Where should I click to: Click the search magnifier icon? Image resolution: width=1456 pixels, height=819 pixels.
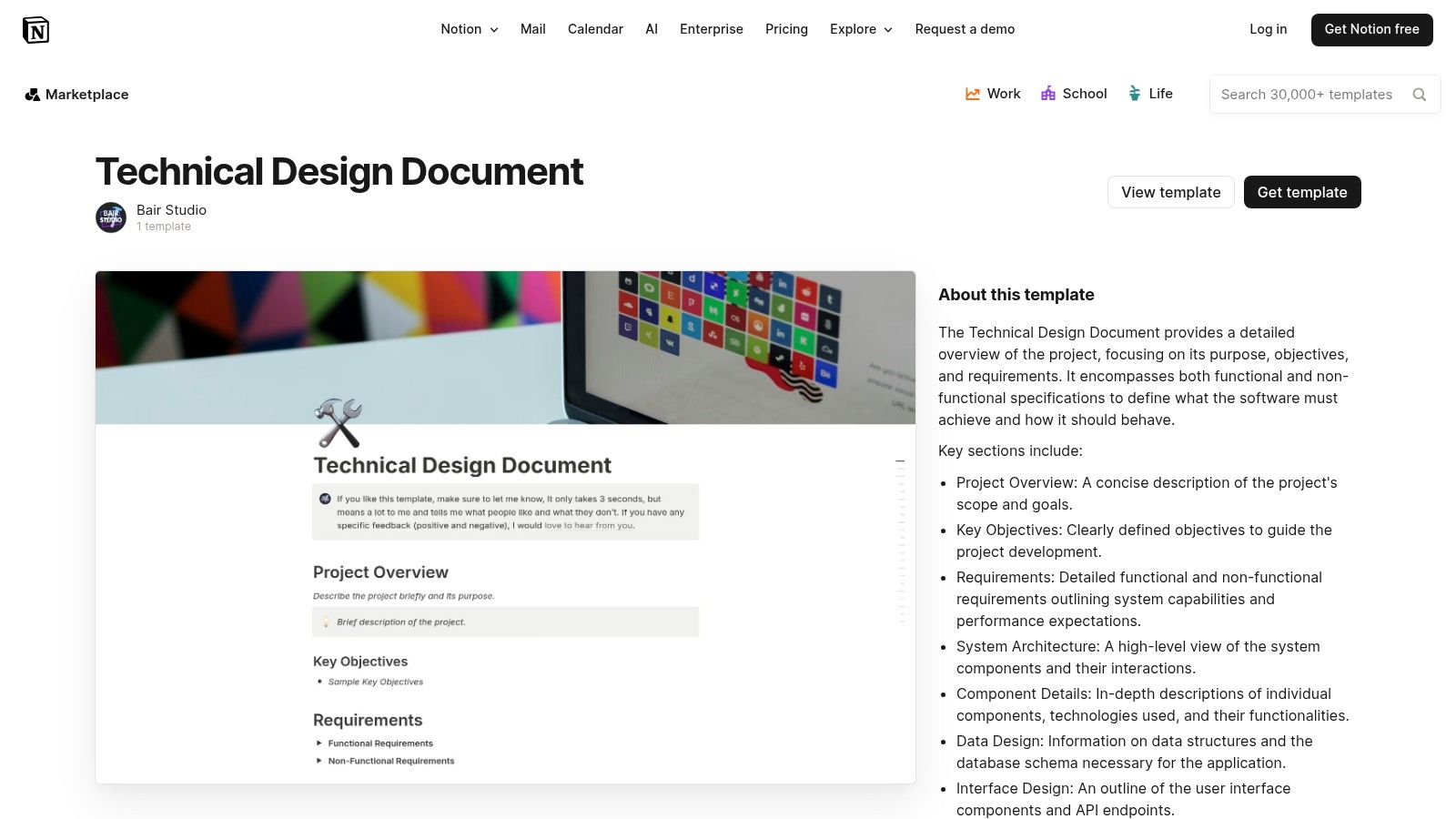(1419, 95)
